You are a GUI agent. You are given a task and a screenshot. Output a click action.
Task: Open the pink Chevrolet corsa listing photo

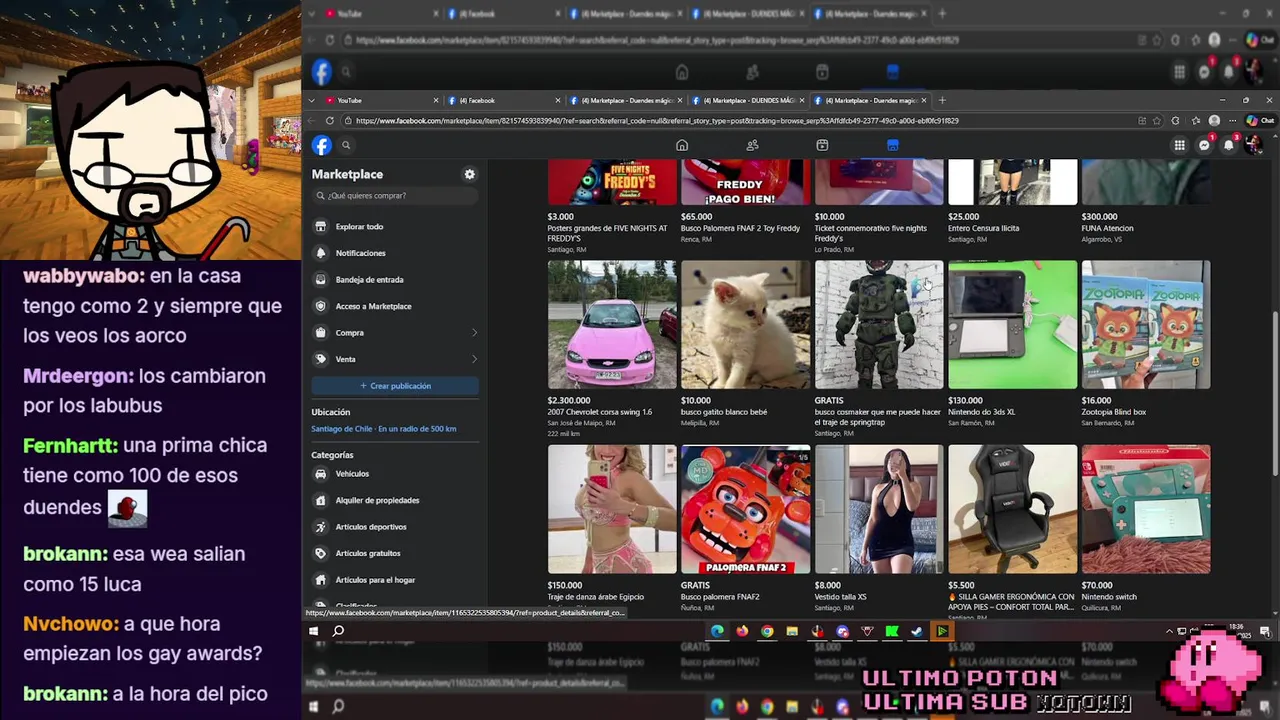coord(612,325)
